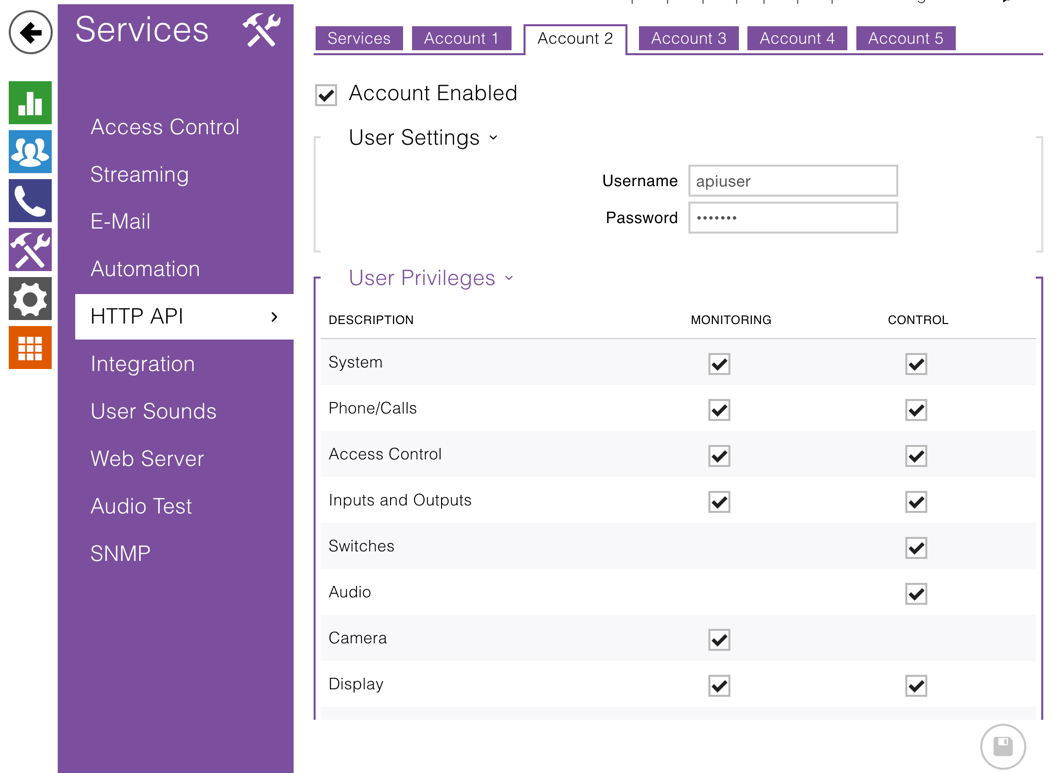Collapse the User Privileges section

coord(431,278)
